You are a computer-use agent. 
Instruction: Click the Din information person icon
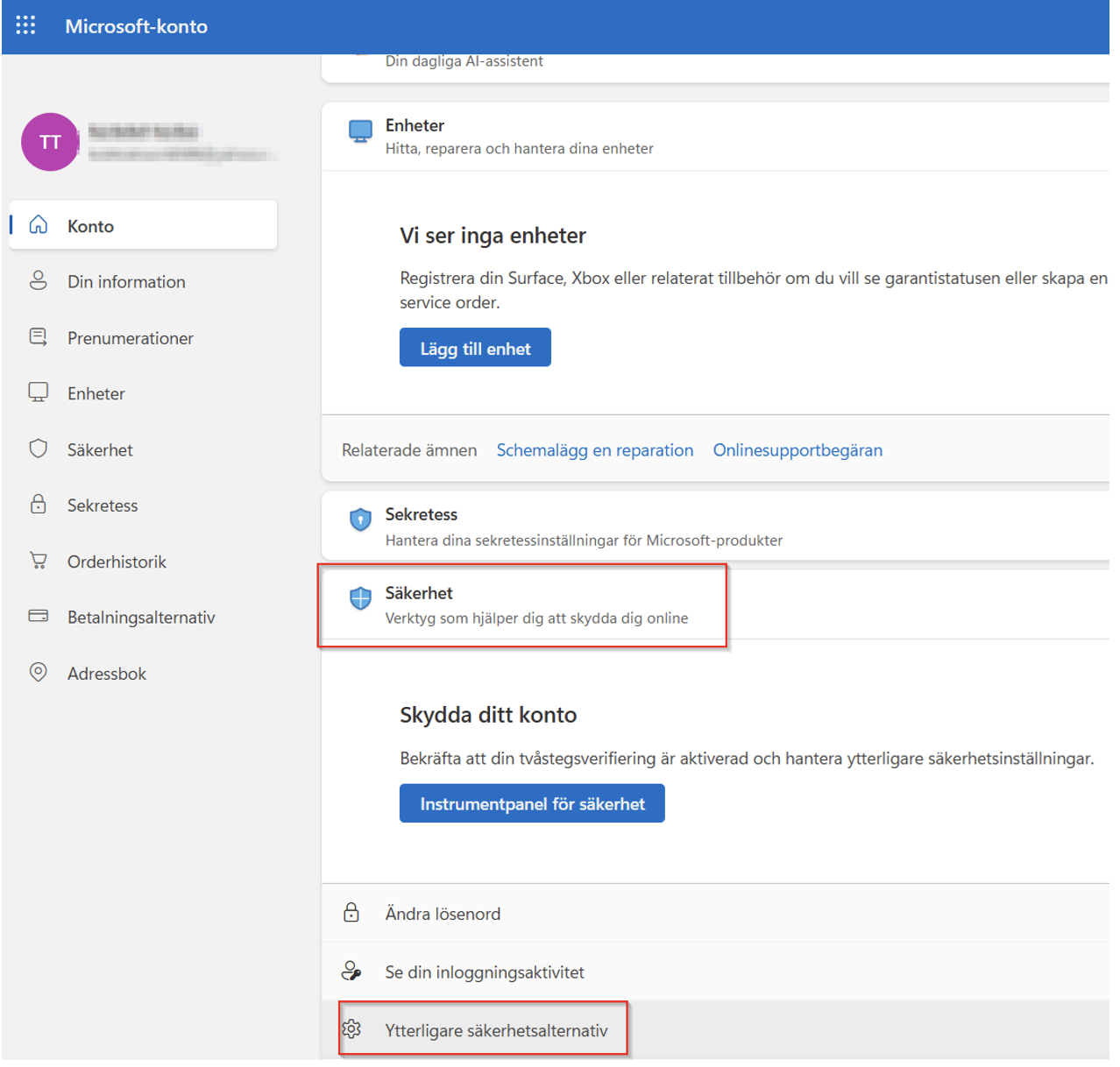[x=39, y=281]
